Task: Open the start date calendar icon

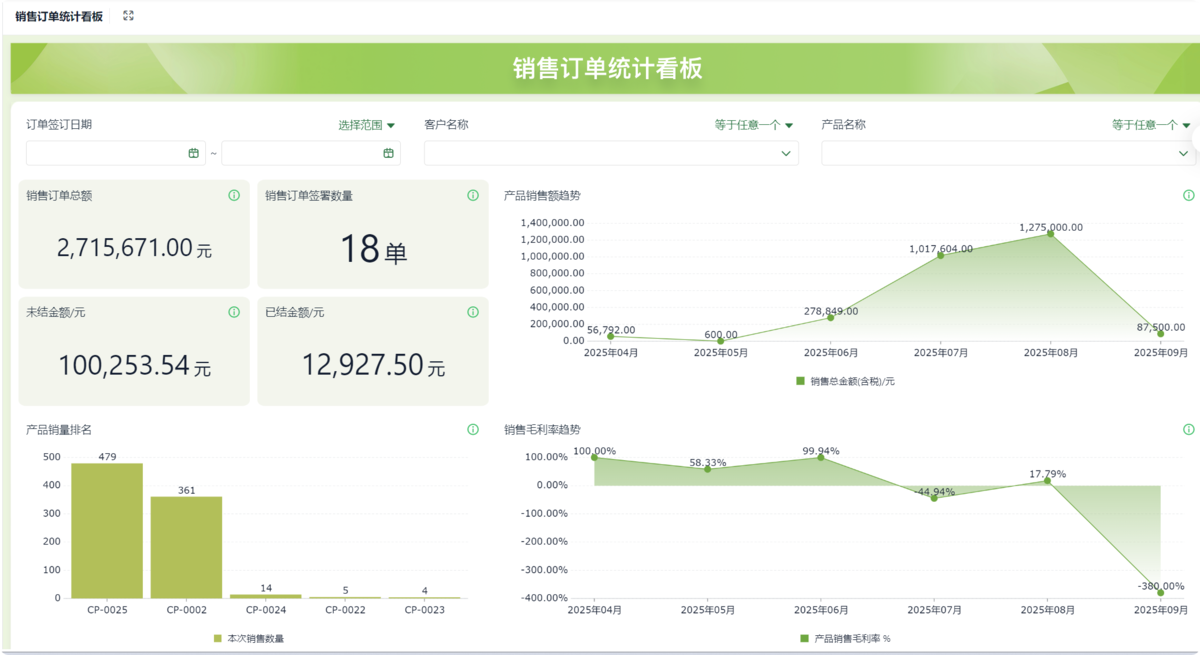Action: tap(194, 153)
